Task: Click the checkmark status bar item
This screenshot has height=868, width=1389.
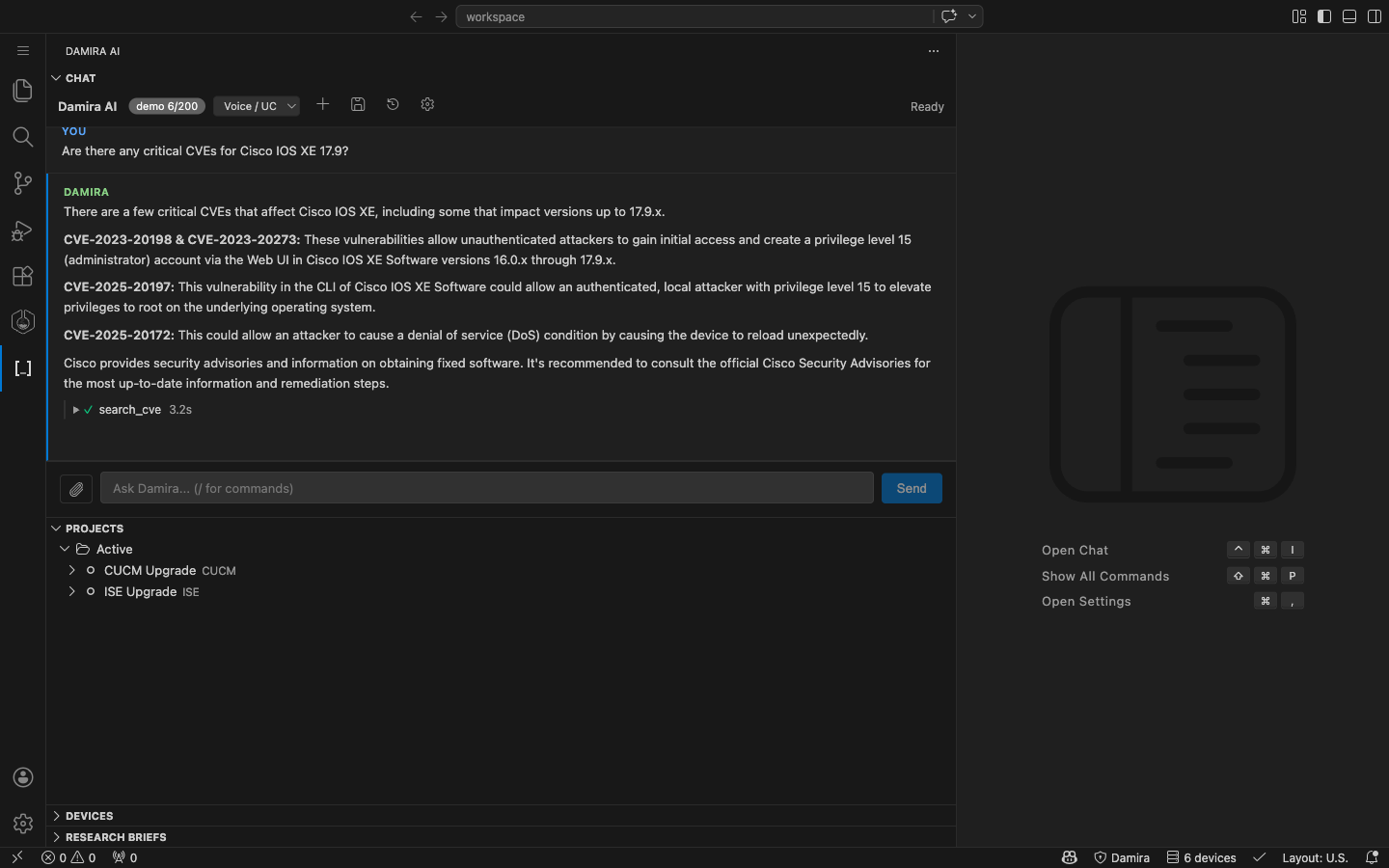Action: pos(1260,857)
